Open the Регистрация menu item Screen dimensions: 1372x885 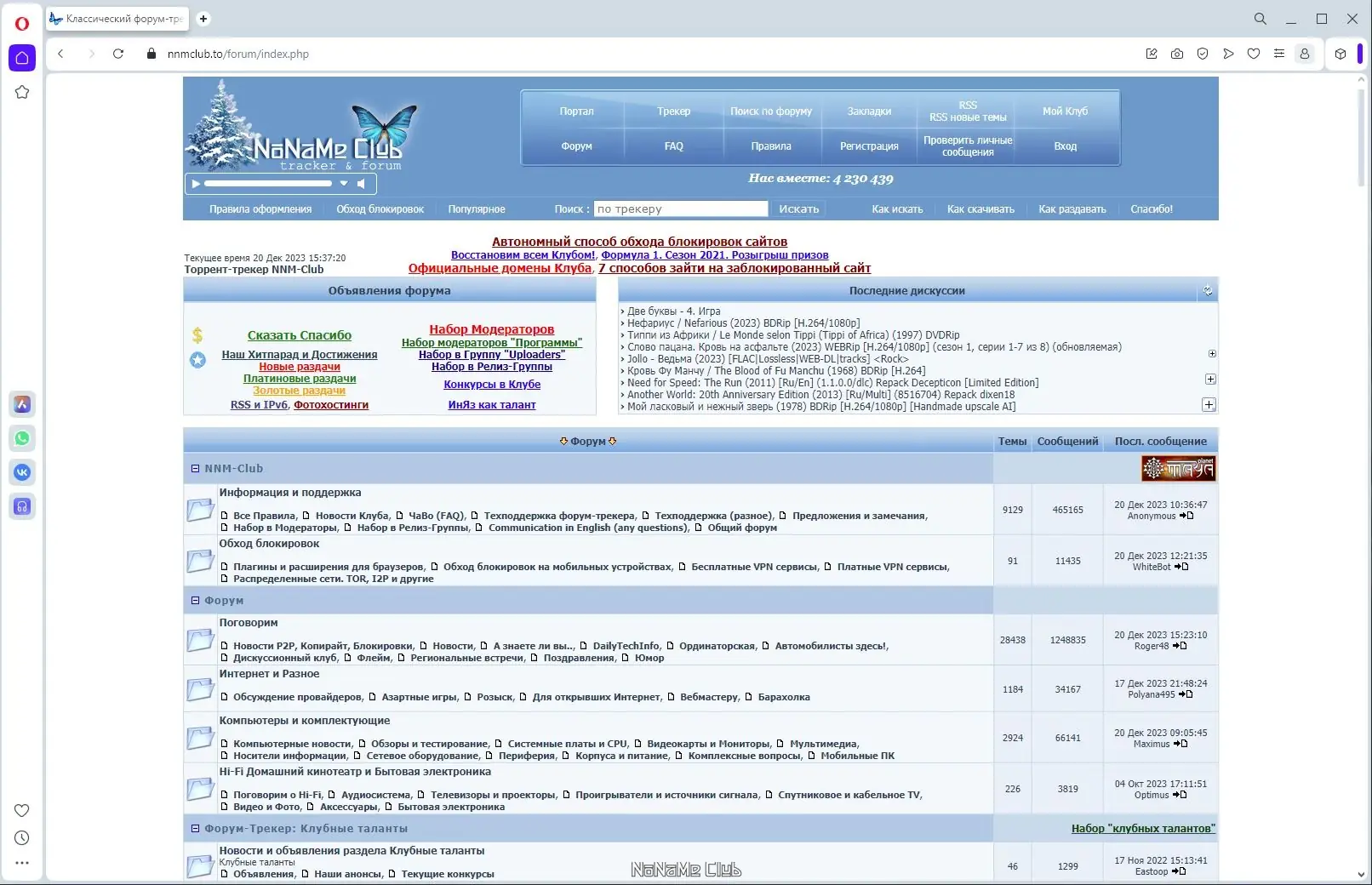pos(869,146)
